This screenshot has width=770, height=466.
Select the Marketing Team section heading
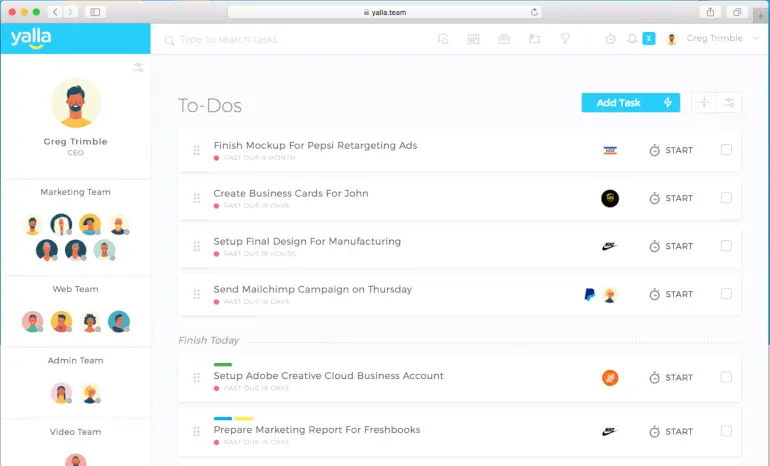[x=76, y=192]
